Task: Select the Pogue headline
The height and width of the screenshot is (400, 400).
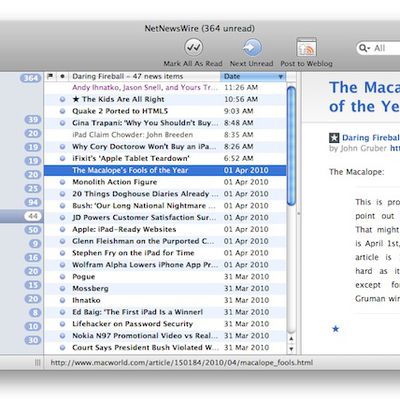Action: 84,277
